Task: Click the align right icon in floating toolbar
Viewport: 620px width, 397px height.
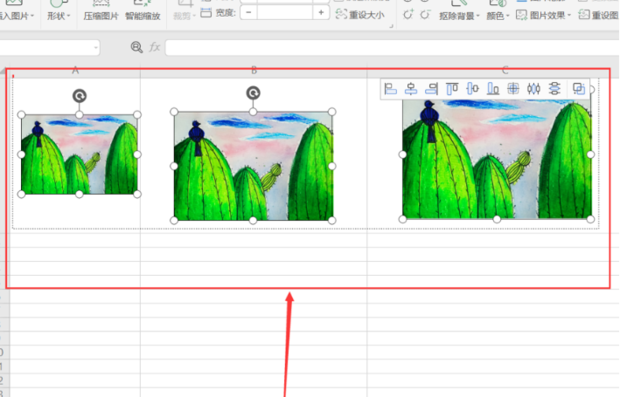Action: point(431,89)
